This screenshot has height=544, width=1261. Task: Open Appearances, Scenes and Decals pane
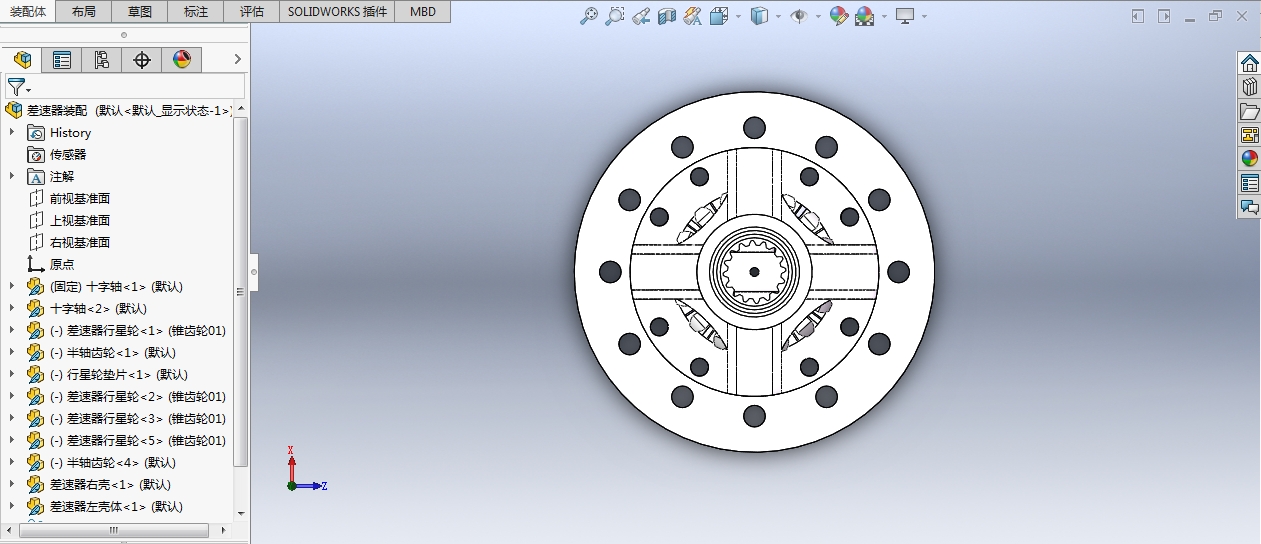point(1250,159)
